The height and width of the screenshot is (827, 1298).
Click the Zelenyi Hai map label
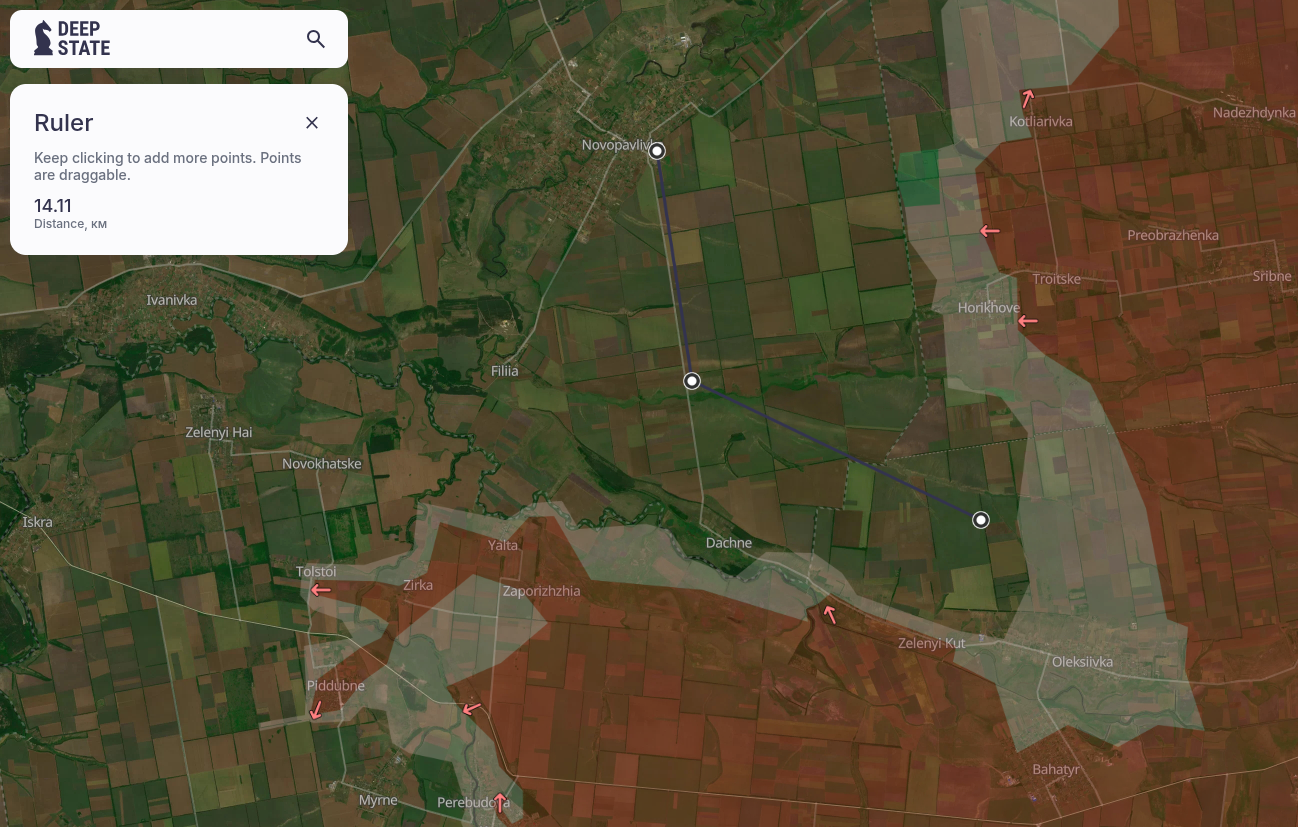(219, 432)
